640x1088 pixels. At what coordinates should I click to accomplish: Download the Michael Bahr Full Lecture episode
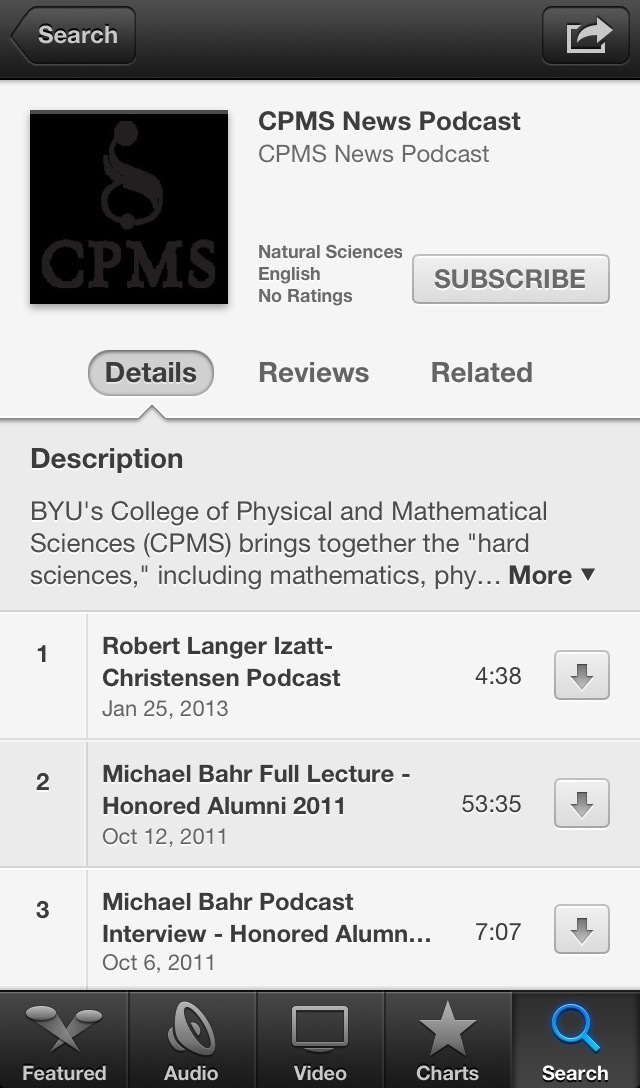pos(582,804)
